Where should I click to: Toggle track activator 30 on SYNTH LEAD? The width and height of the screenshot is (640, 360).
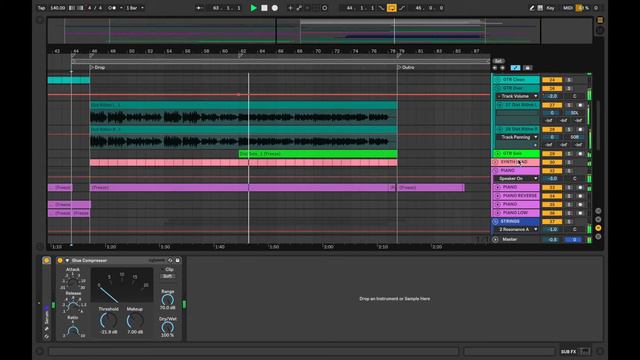552,162
